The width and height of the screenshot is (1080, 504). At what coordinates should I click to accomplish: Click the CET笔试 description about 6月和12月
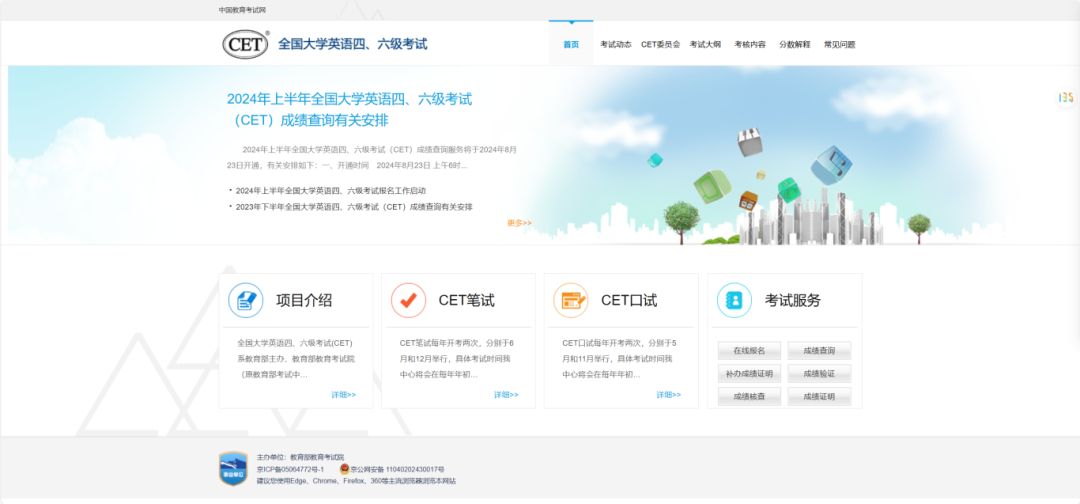[x=457, y=359]
